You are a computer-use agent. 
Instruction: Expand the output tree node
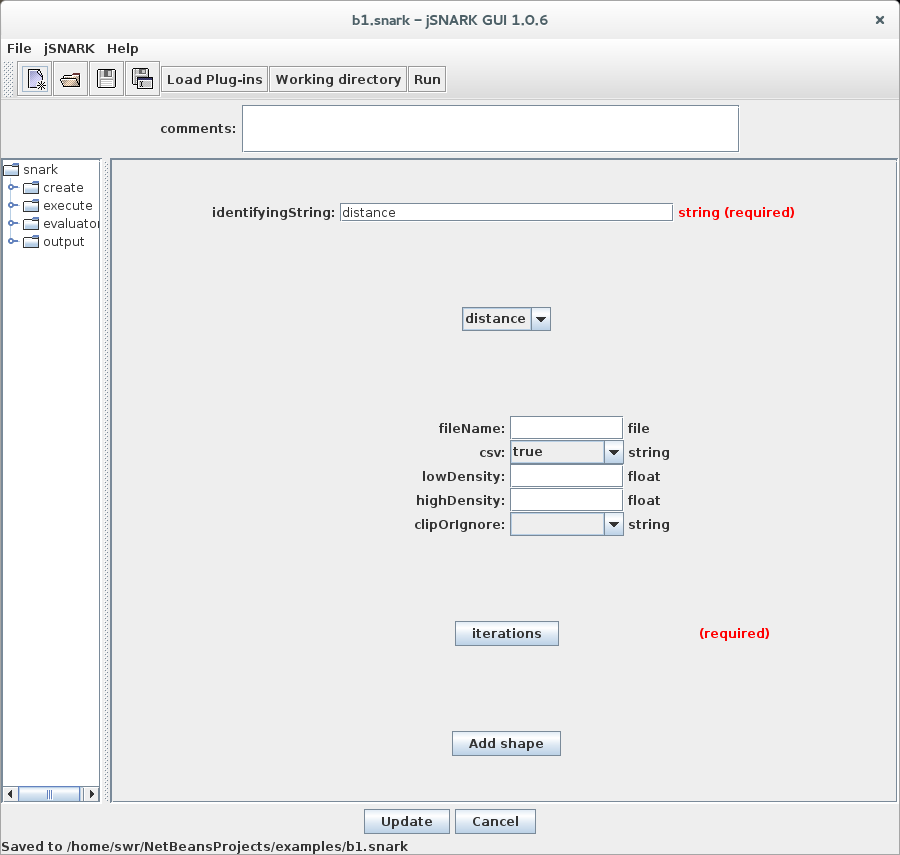(x=12, y=242)
